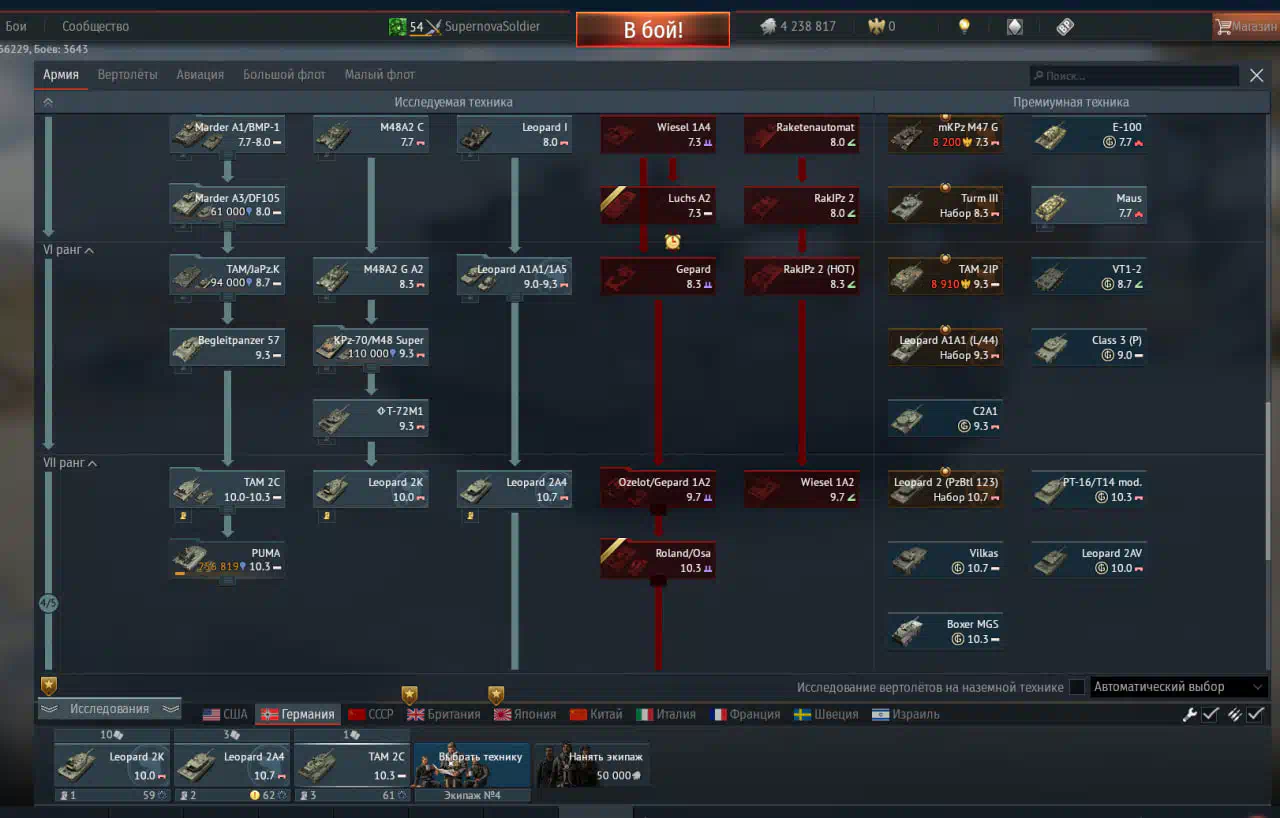Image resolution: width=1280 pixels, height=818 pixels.
Task: Select TAM 2C crew slot 3
Action: click(352, 765)
